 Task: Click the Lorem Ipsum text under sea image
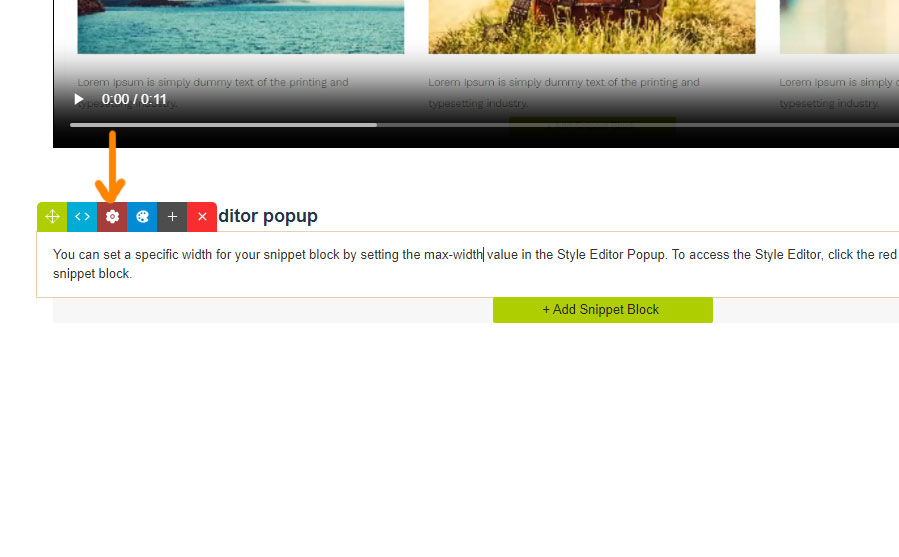213,92
